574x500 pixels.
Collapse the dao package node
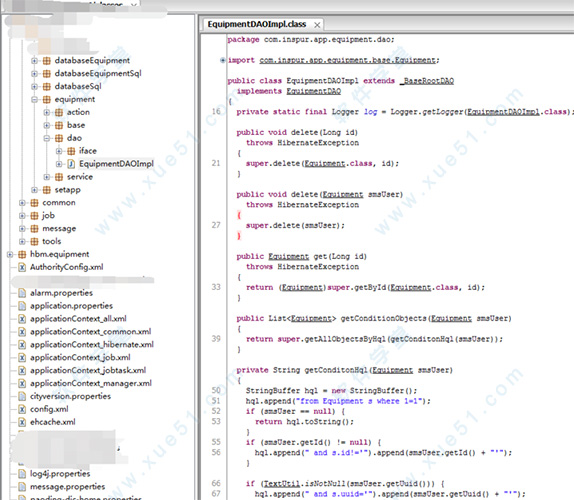tap(46, 138)
